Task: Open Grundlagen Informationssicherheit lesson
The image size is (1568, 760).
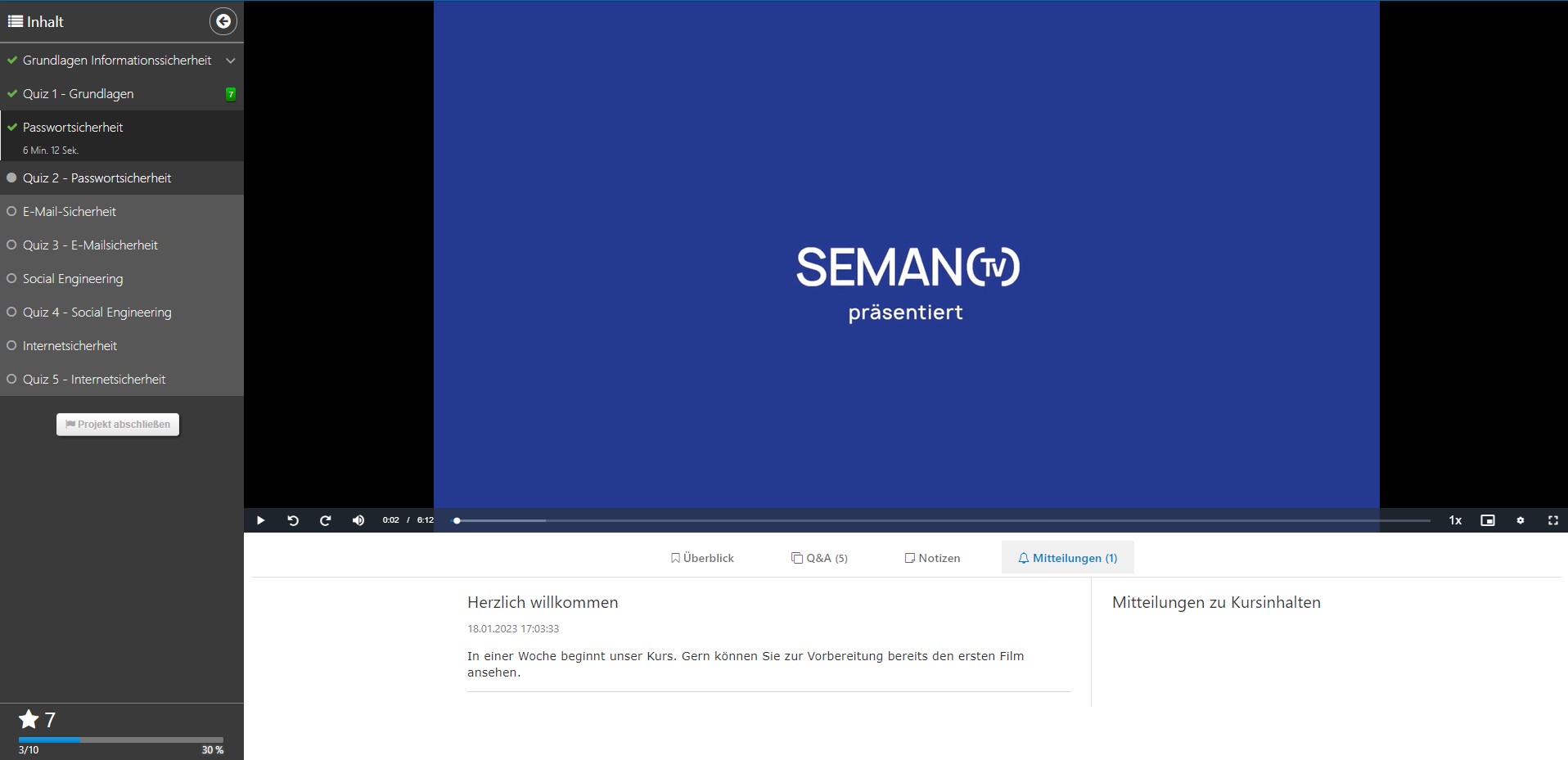Action: (117, 61)
